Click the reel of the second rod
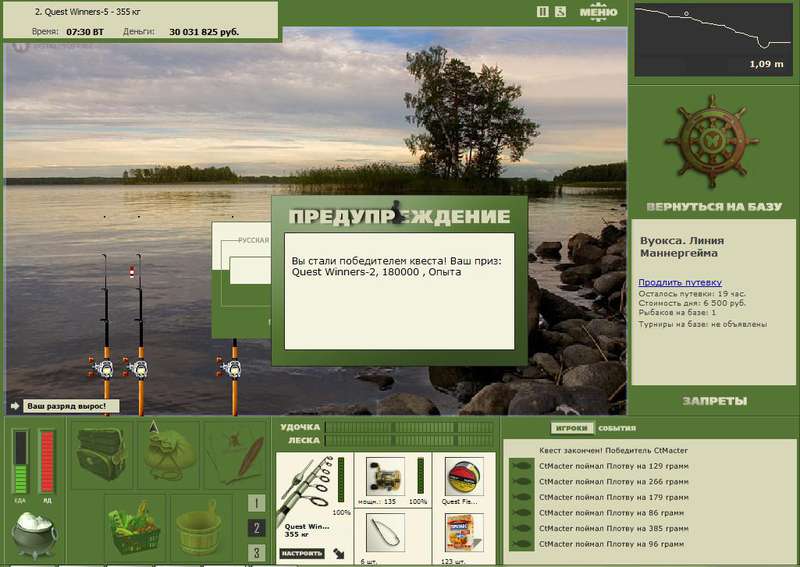 (136, 368)
